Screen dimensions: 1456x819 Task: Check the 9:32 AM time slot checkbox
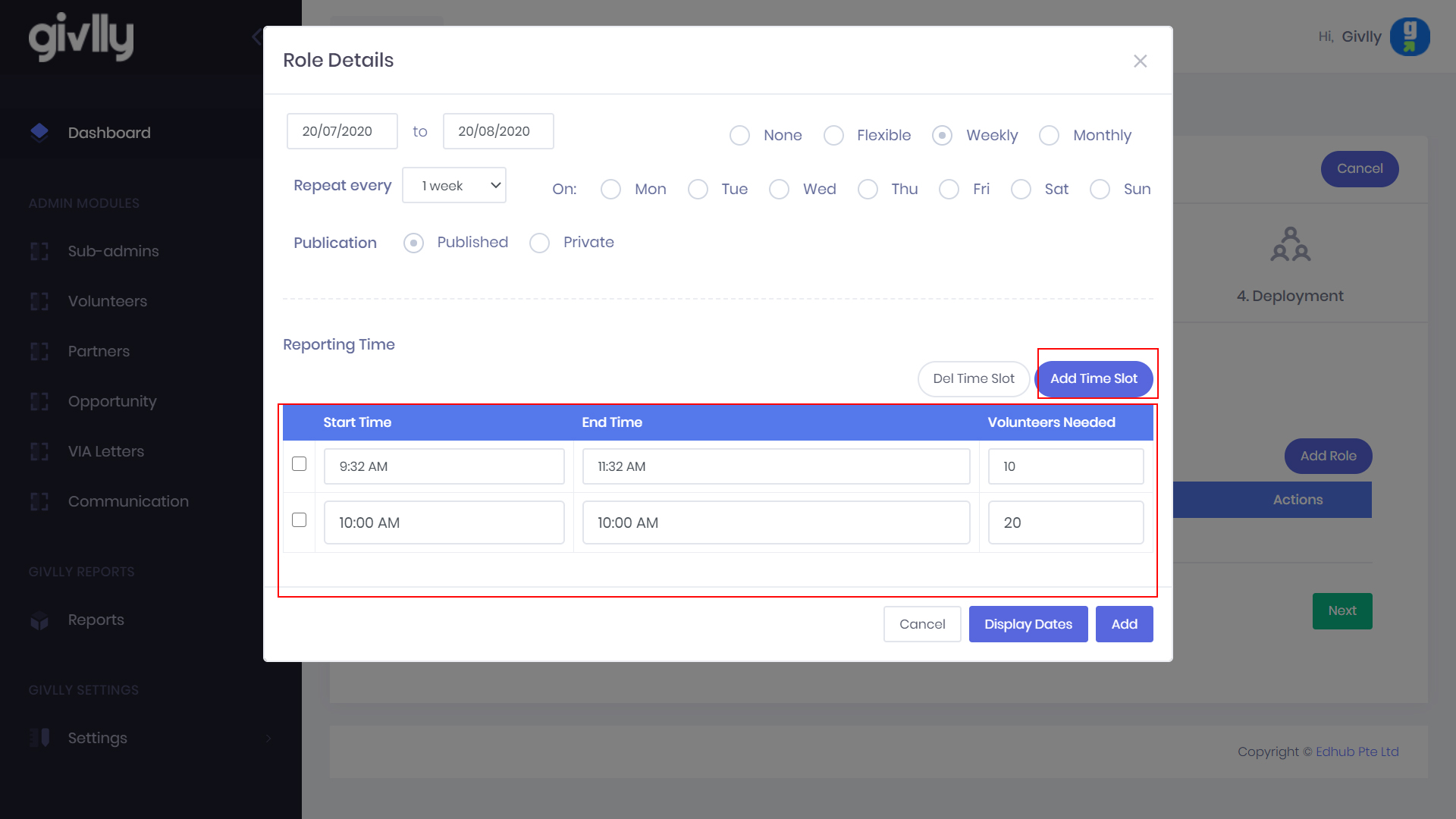pyautogui.click(x=300, y=464)
